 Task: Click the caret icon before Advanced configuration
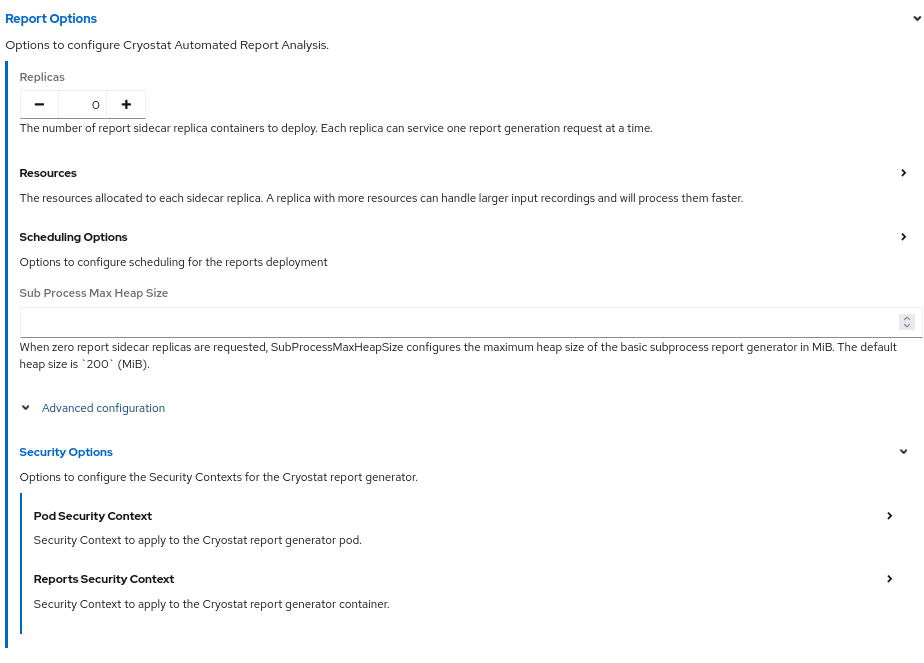click(x=25, y=407)
